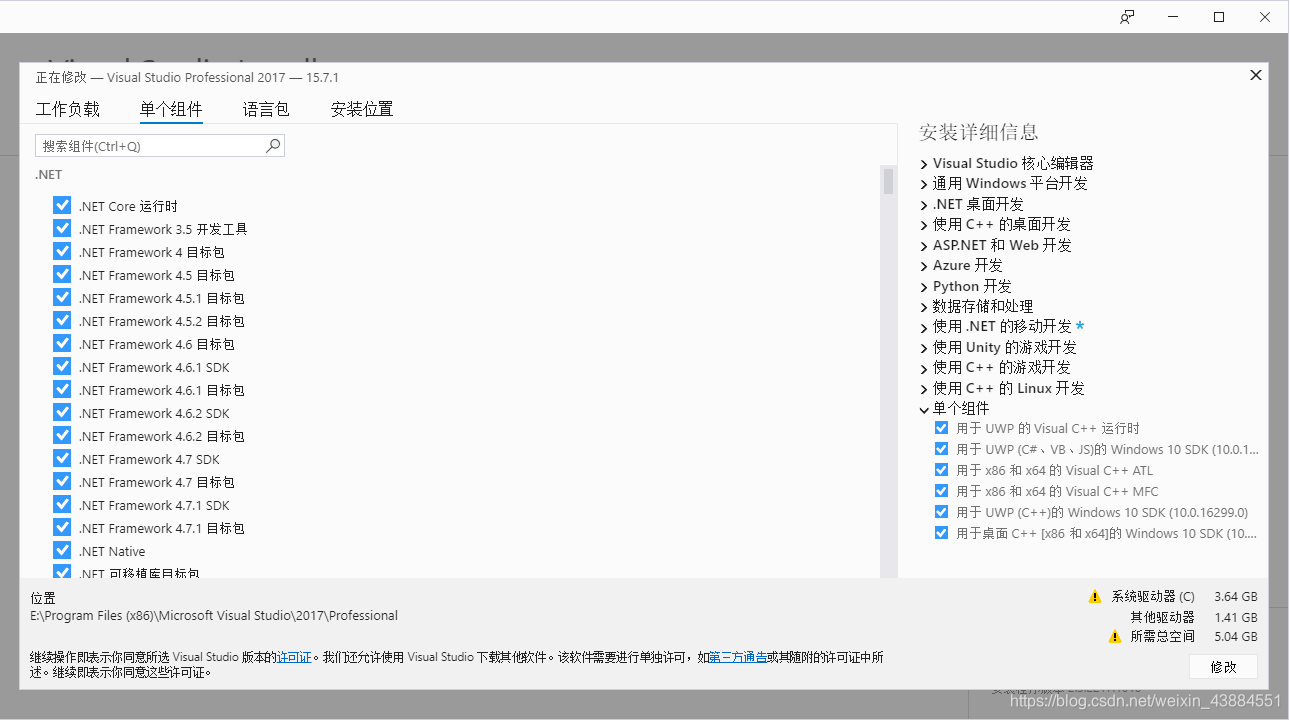Toggle .NET Framework 4.5.1 目标包 checkbox
Screen dimensions: 1290x720
(x=62, y=298)
